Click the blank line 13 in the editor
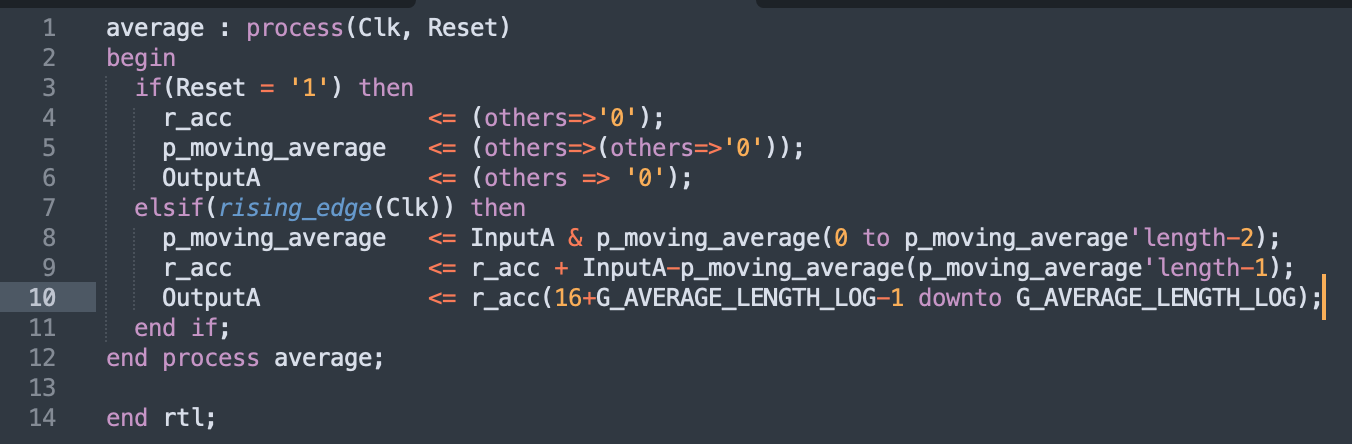The image size is (1352, 444). click(600, 388)
